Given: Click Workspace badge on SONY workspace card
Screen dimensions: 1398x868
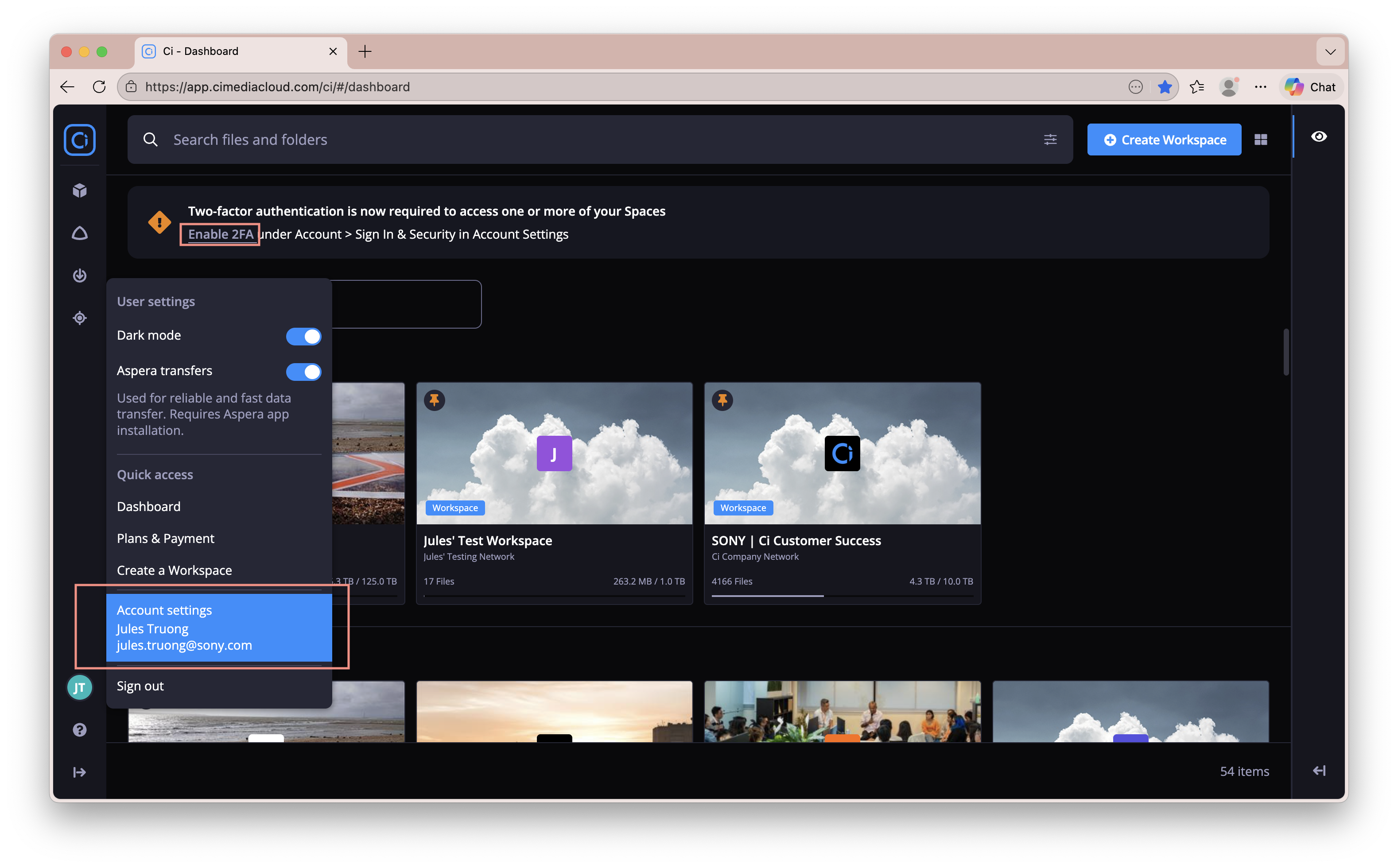Looking at the screenshot, I should (x=743, y=508).
